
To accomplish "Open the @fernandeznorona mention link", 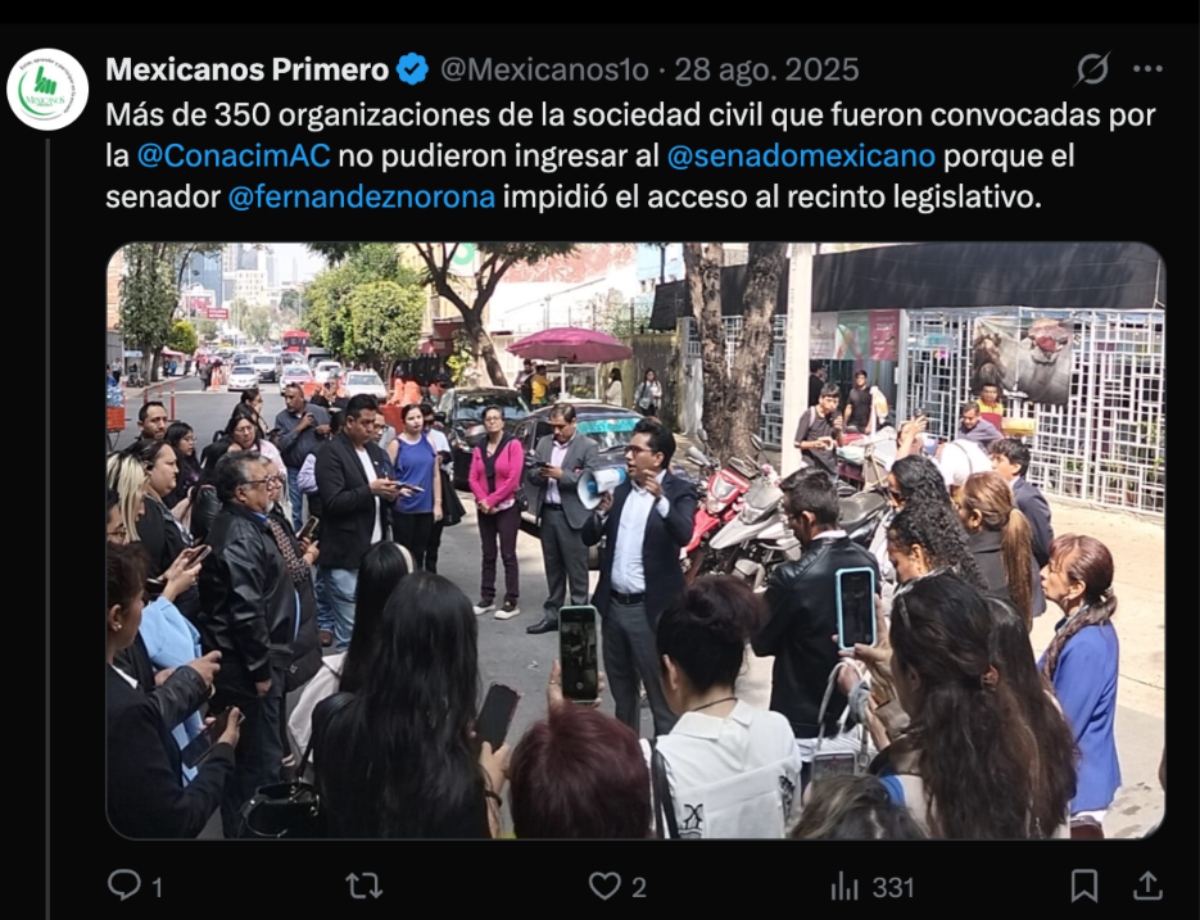I will (361, 197).
